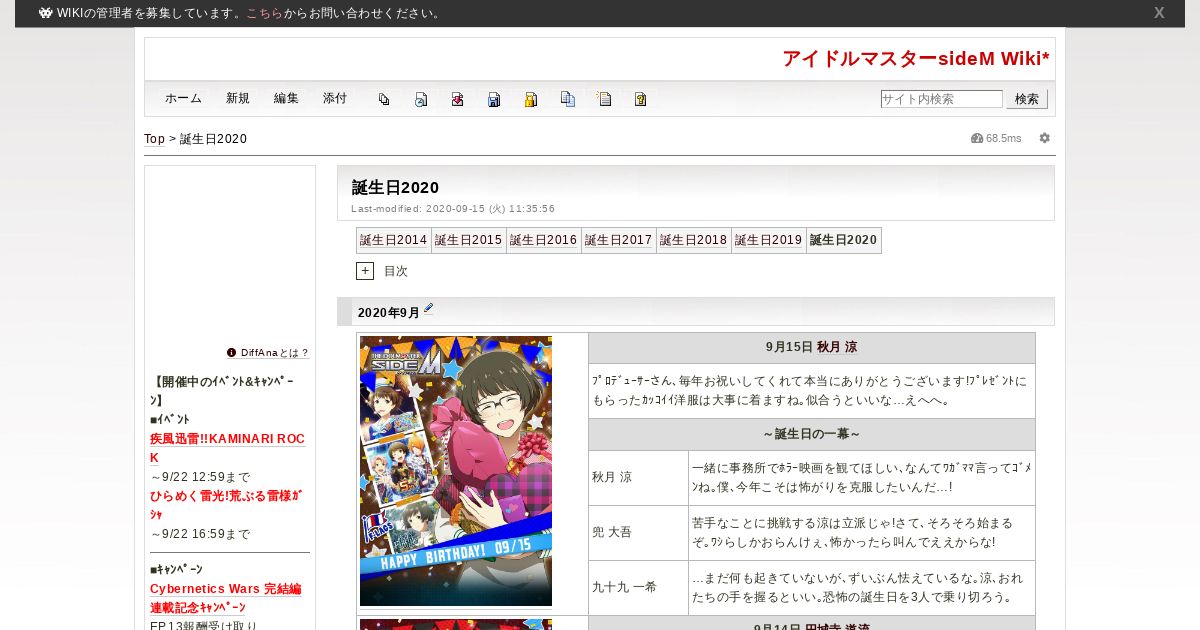Click the copy page icon in toolbar

(384, 99)
